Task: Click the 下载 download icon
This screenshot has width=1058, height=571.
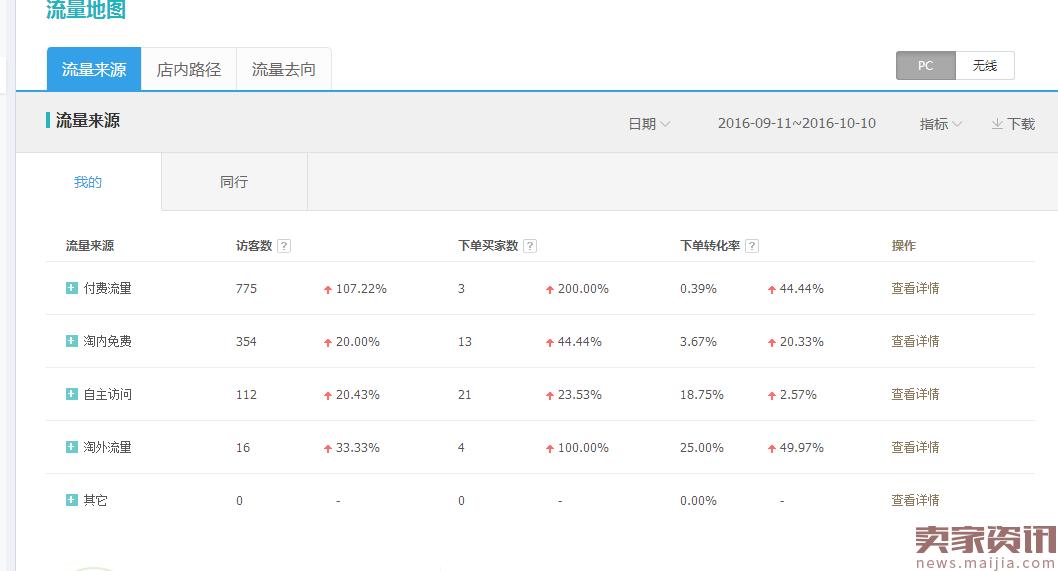Action: click(x=997, y=124)
